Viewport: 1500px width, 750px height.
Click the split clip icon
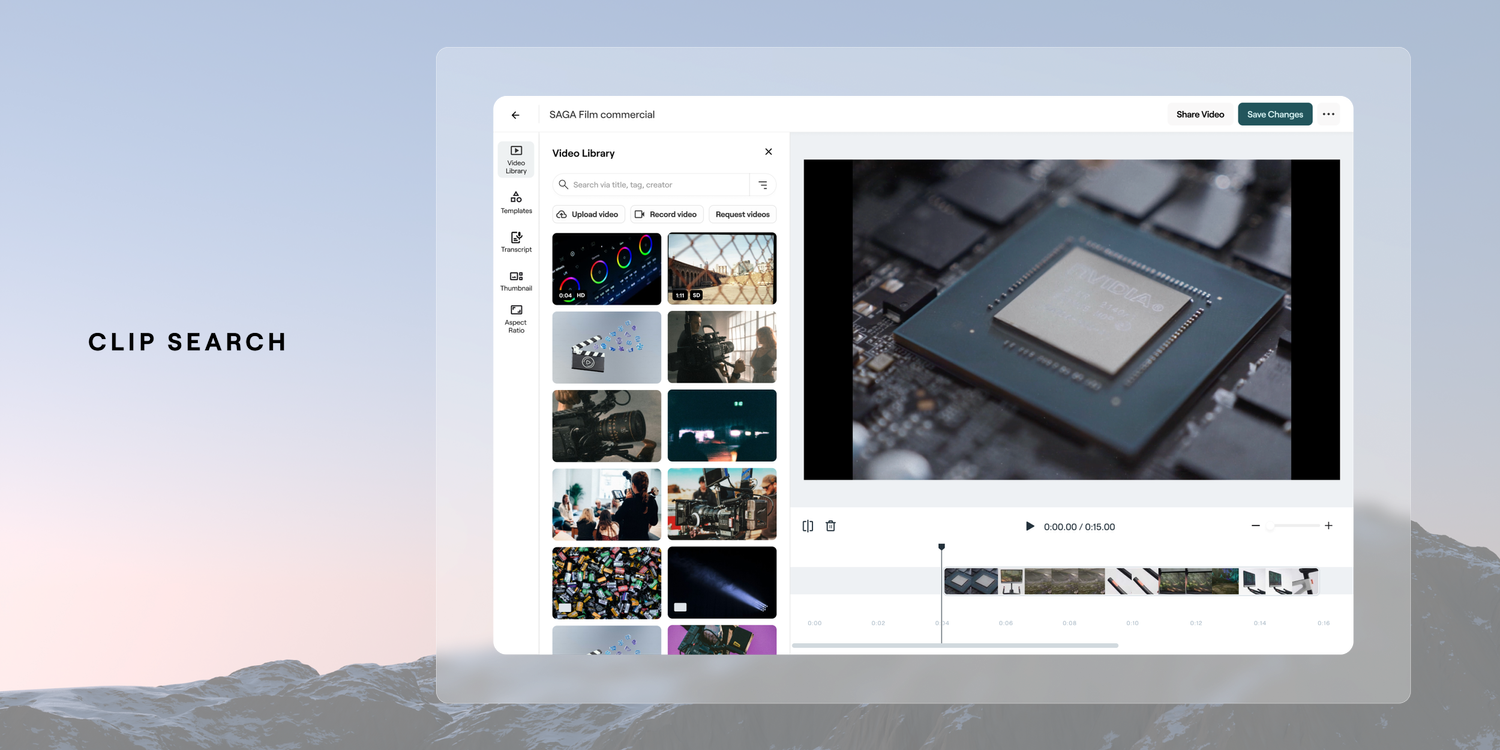point(808,526)
